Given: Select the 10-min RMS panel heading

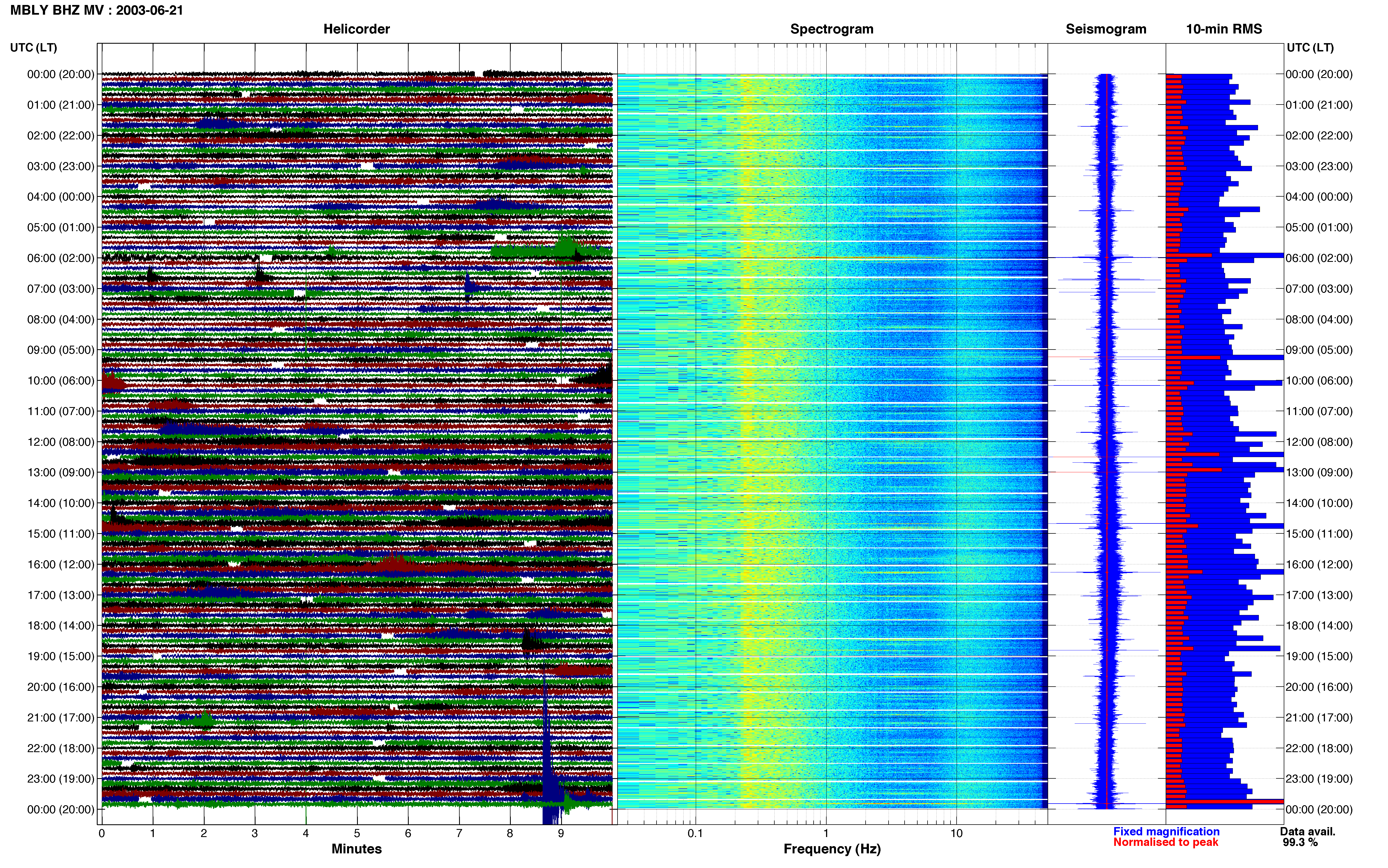Looking at the screenshot, I should 1224,29.
